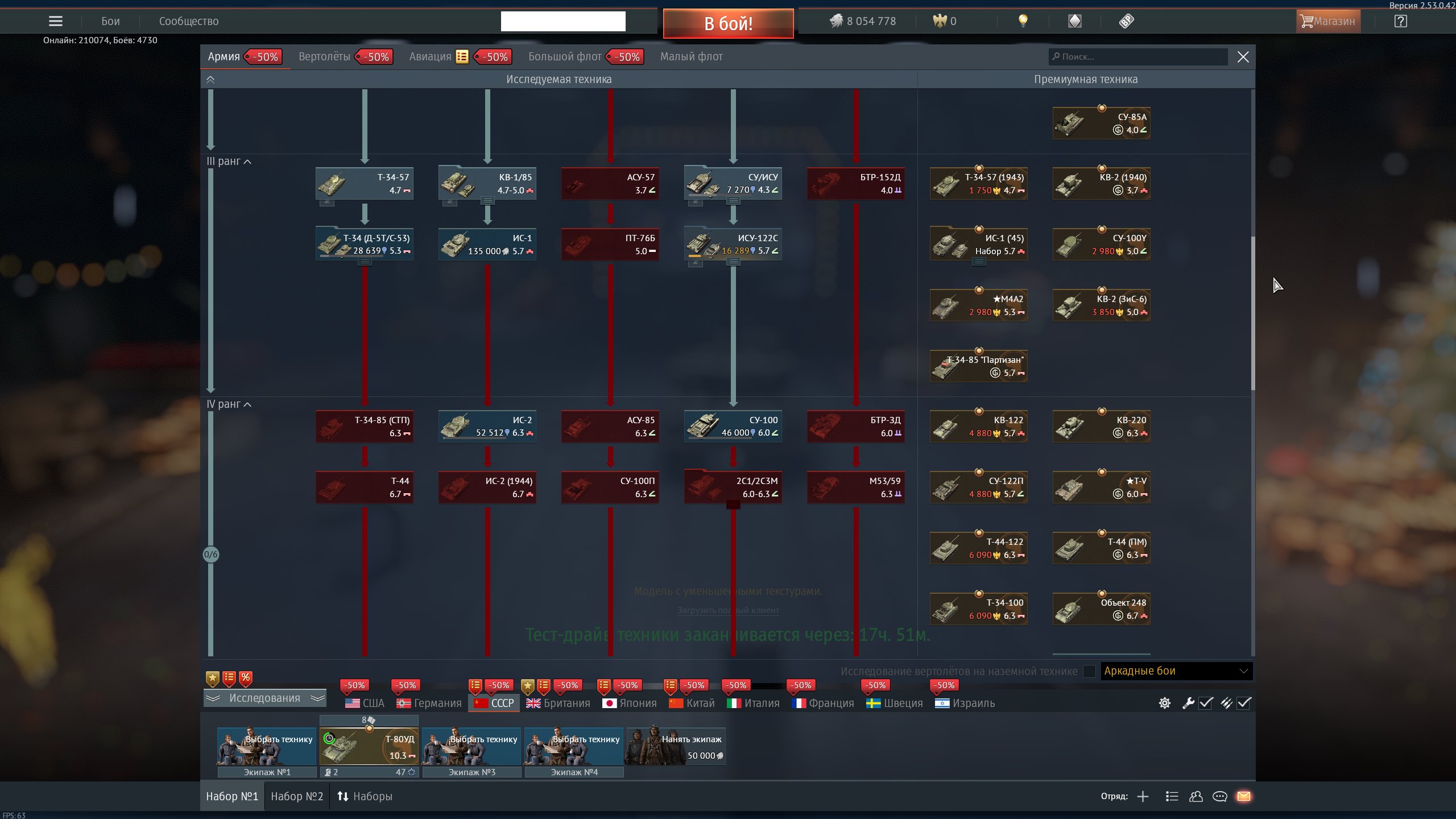Switch to the Авиация tab
This screenshot has width=1456, height=819.
pyautogui.click(x=430, y=56)
